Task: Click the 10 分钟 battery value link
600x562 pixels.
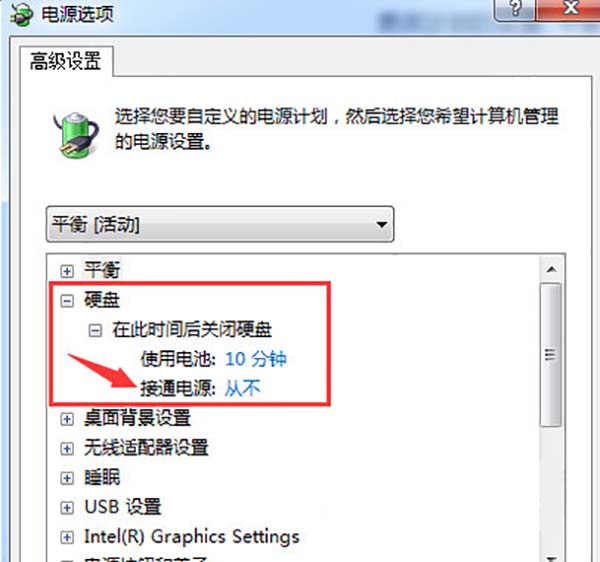Action: coord(256,359)
